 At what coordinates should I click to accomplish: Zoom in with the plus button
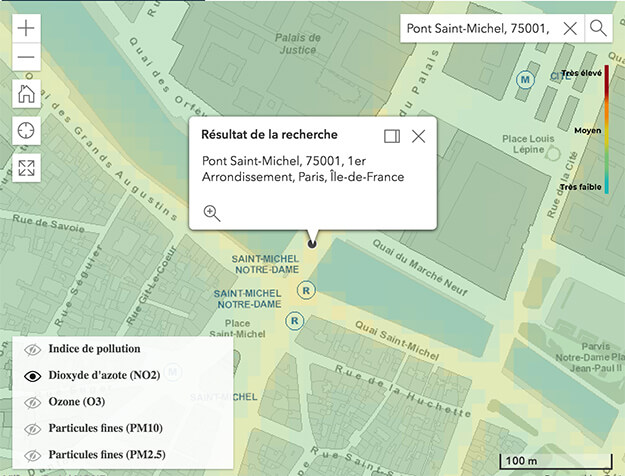click(26, 28)
